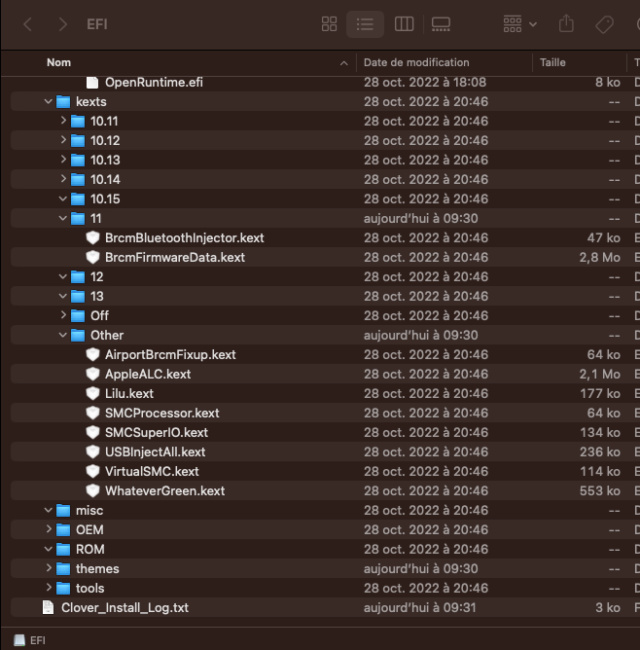Collapse the 10.15 folder

tap(63, 199)
